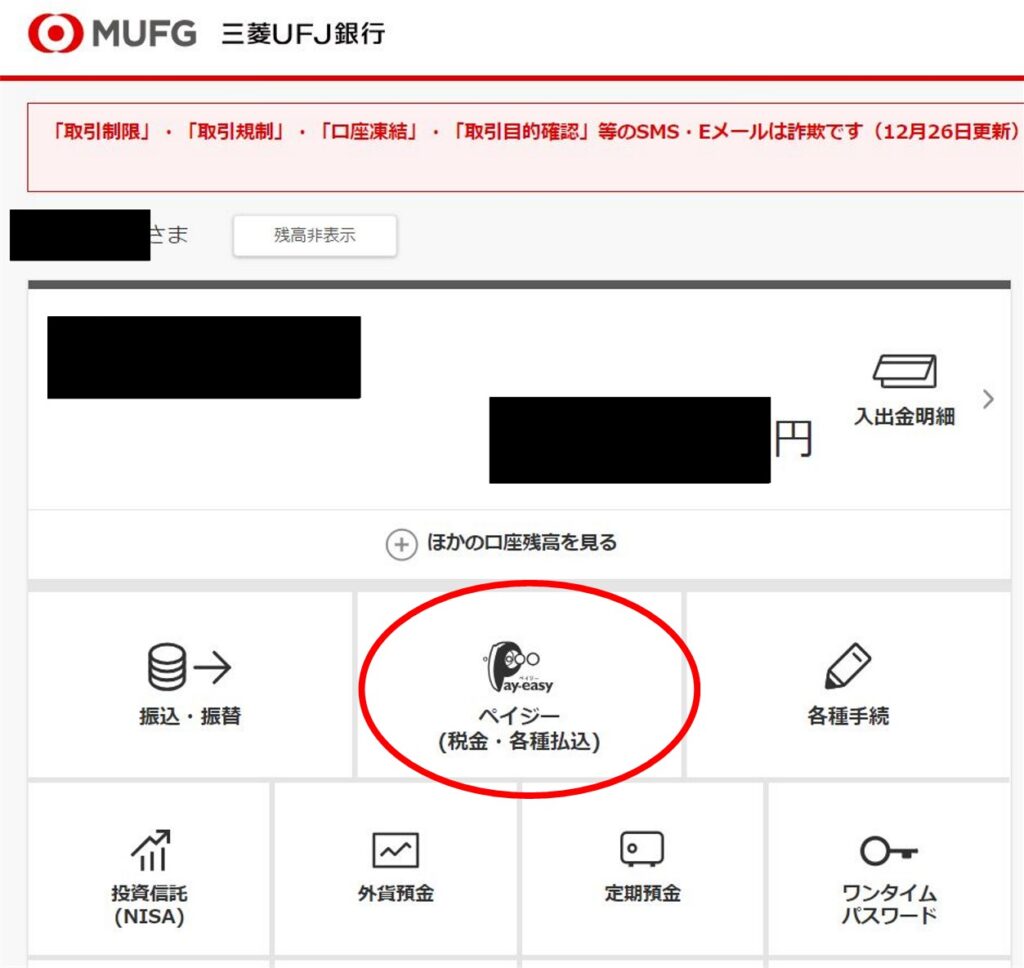1024x968 pixels.
Task: Click the ワンタイムパスワード key icon
Action: 889,850
